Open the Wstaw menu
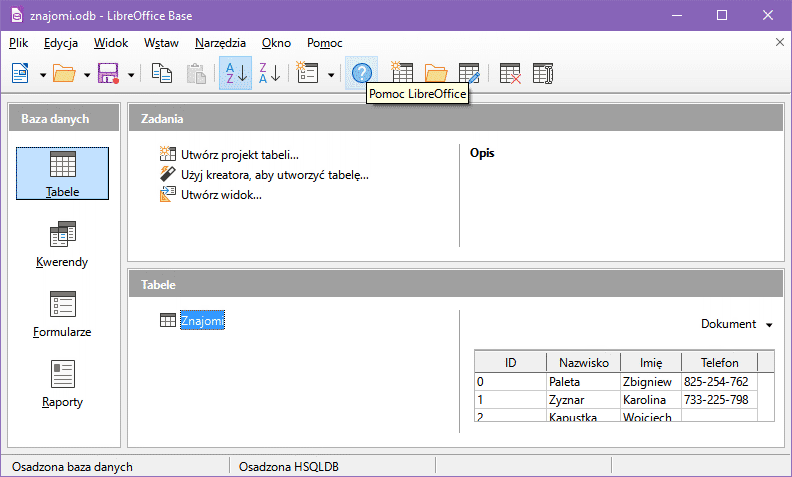 [x=161, y=43]
